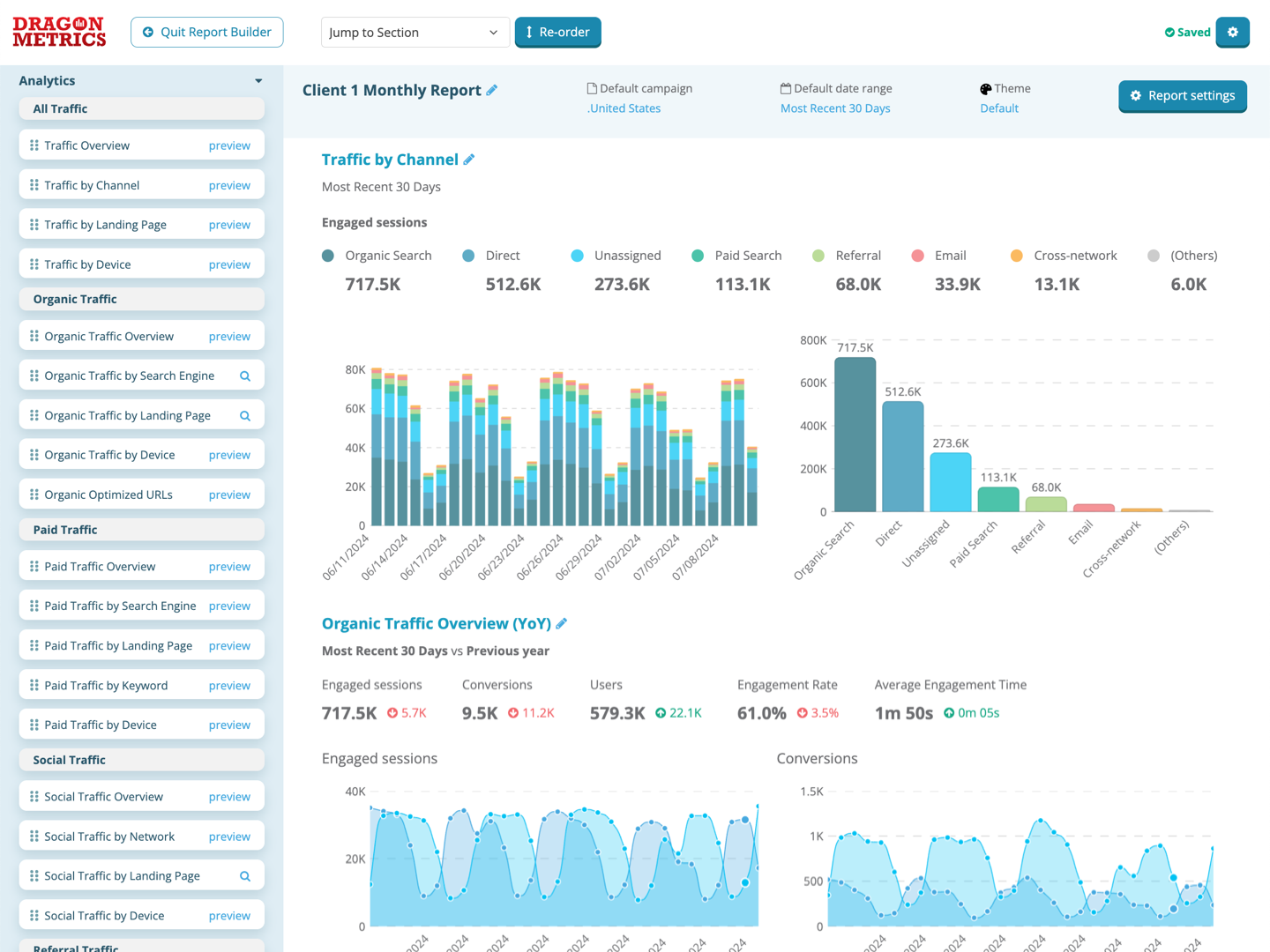Click drag handle for Organic Traffic Overview

pyautogui.click(x=34, y=336)
